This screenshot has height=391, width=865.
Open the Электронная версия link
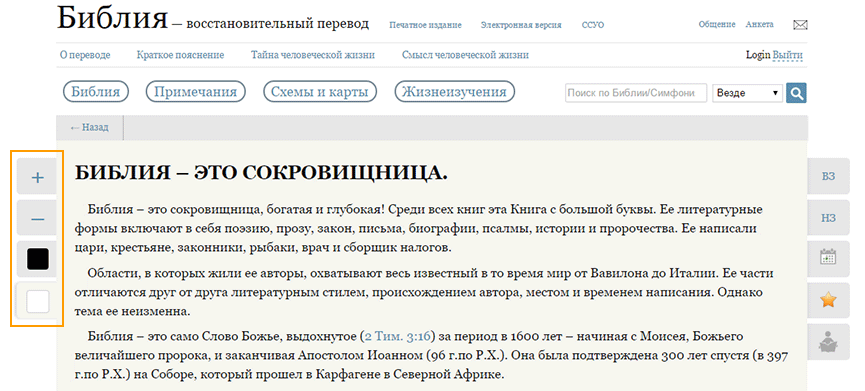521,25
